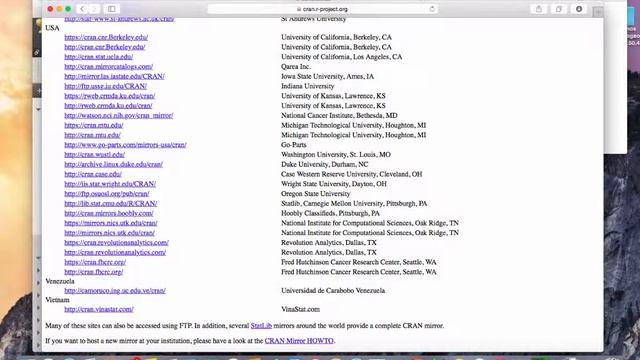Click Iowa State University, Ames text
640x360 pixels.
327,76
